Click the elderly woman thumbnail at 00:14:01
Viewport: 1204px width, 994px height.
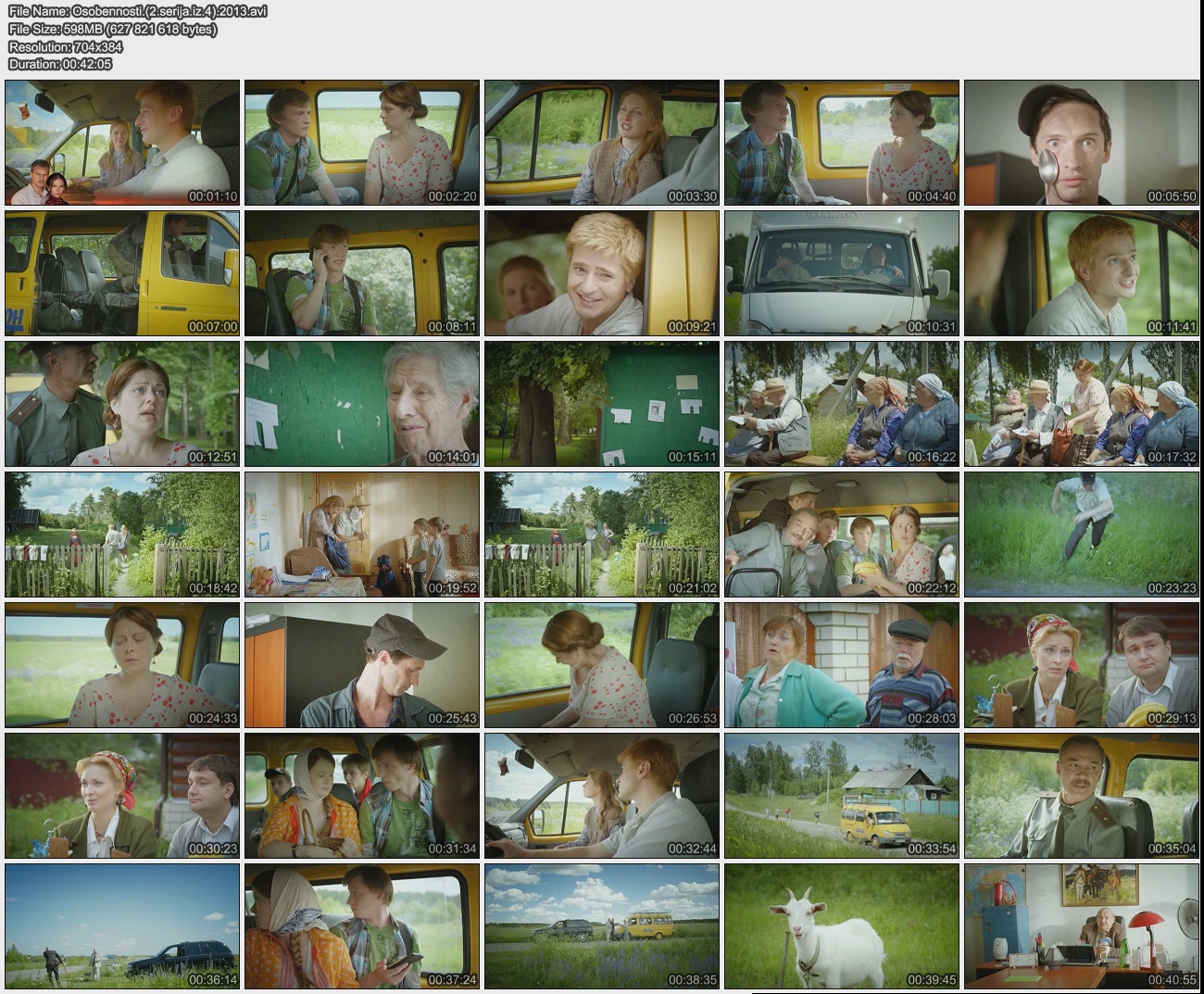click(361, 404)
